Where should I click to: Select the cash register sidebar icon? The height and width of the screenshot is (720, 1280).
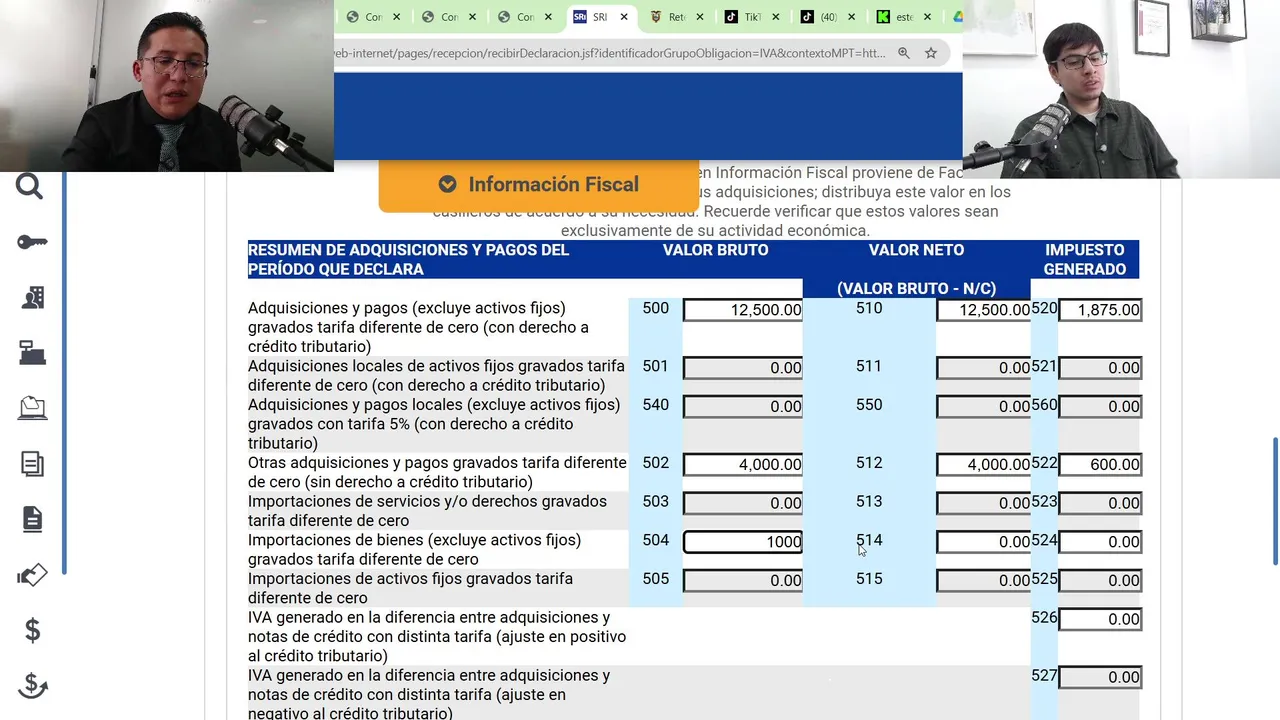[x=32, y=352]
